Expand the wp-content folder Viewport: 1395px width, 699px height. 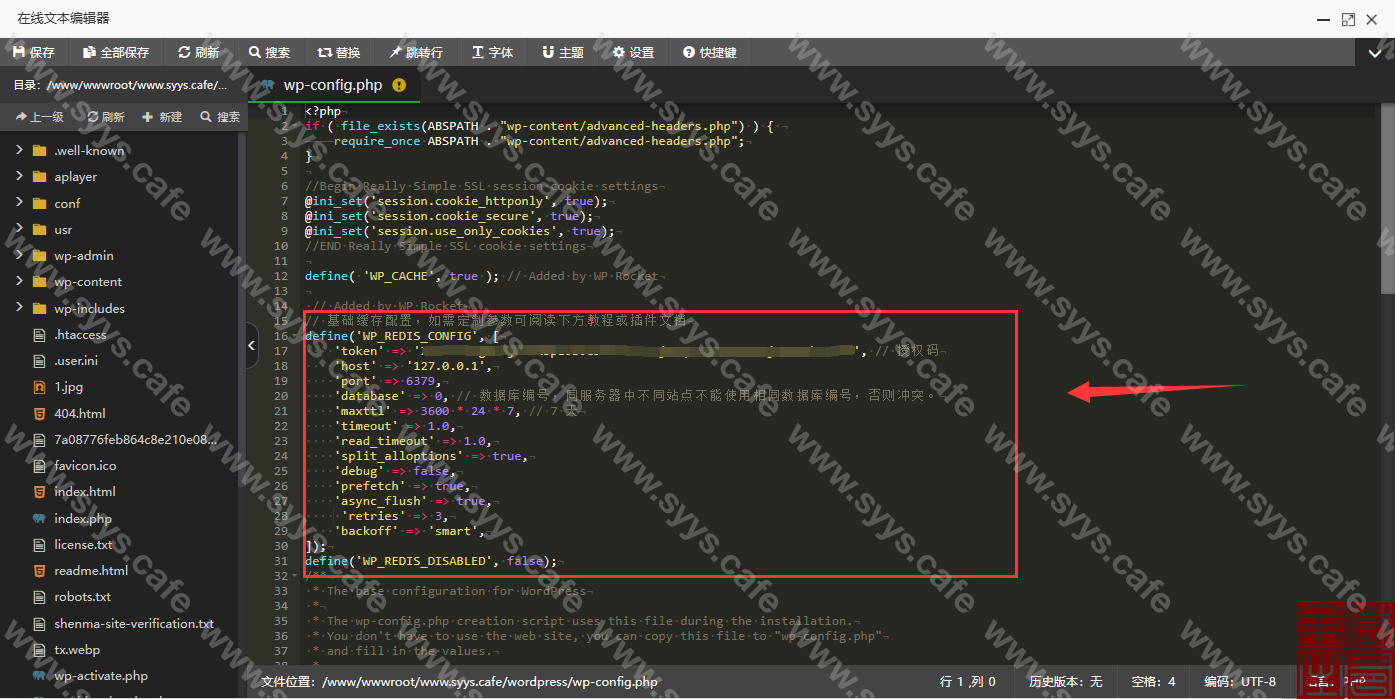point(19,281)
